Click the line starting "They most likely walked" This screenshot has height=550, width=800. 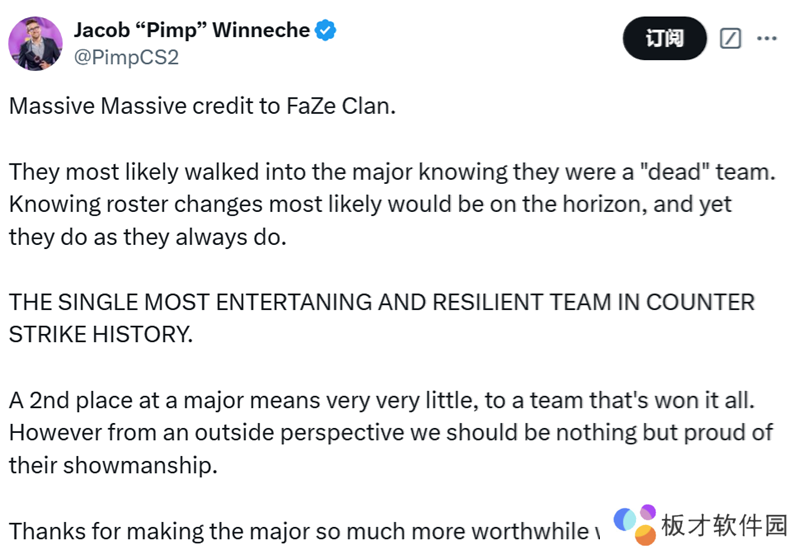tap(390, 171)
